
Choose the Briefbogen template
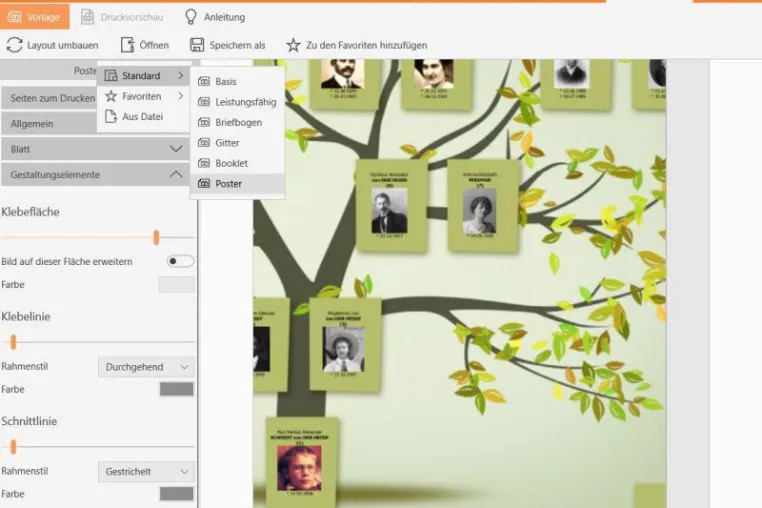(x=237, y=123)
